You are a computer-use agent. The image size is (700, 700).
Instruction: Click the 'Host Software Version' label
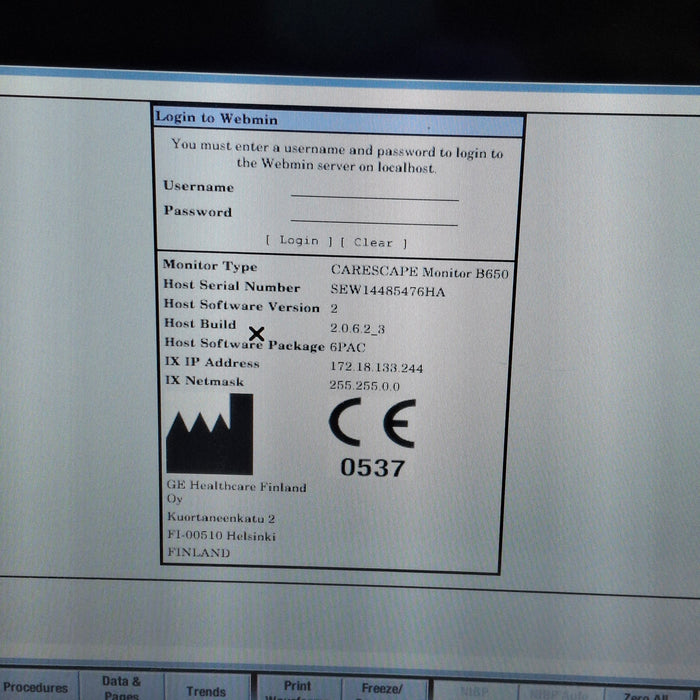242,306
